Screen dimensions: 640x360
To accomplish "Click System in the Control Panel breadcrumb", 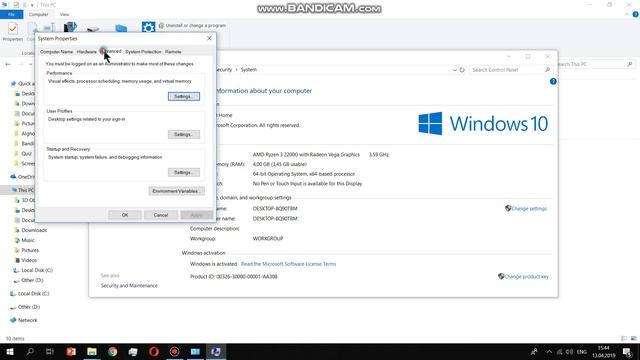I will pos(249,70).
